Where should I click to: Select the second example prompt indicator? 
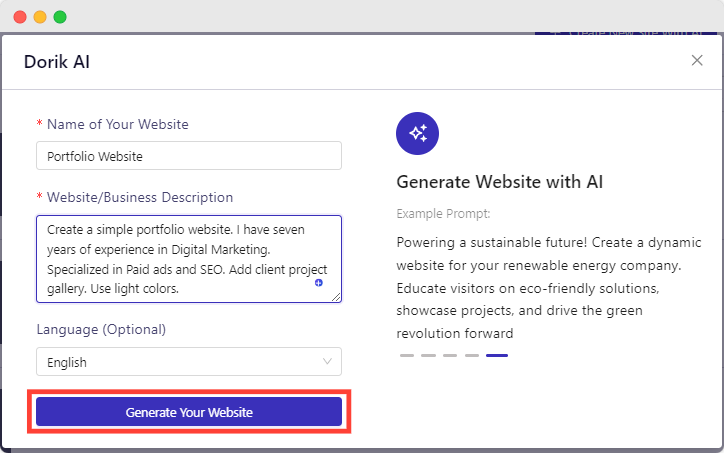coord(428,356)
